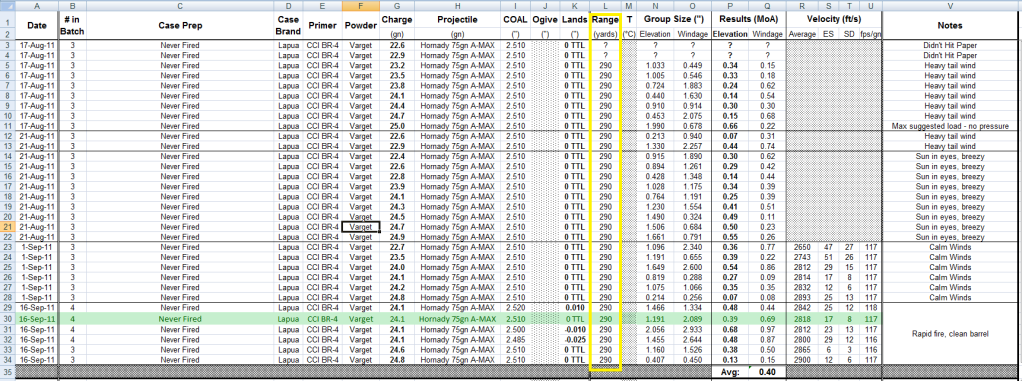
Task: Select row 21 header
Action: coord(7,227)
